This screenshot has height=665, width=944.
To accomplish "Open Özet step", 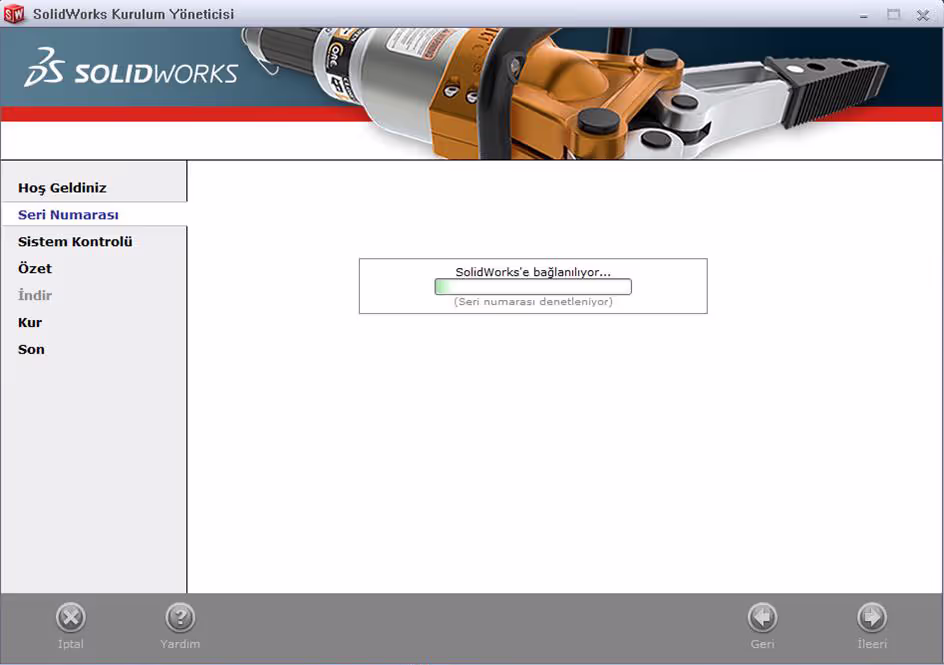I will (x=35, y=268).
